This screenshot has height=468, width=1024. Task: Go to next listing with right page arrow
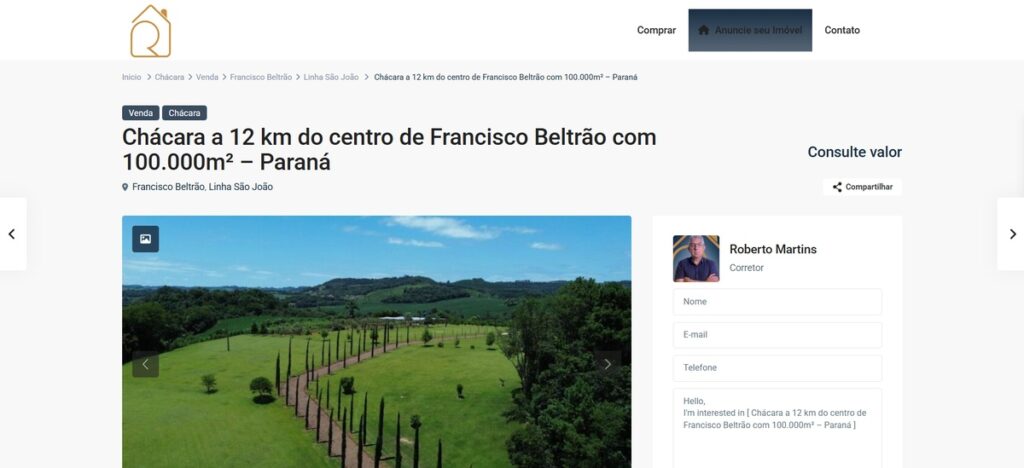pyautogui.click(x=1012, y=234)
